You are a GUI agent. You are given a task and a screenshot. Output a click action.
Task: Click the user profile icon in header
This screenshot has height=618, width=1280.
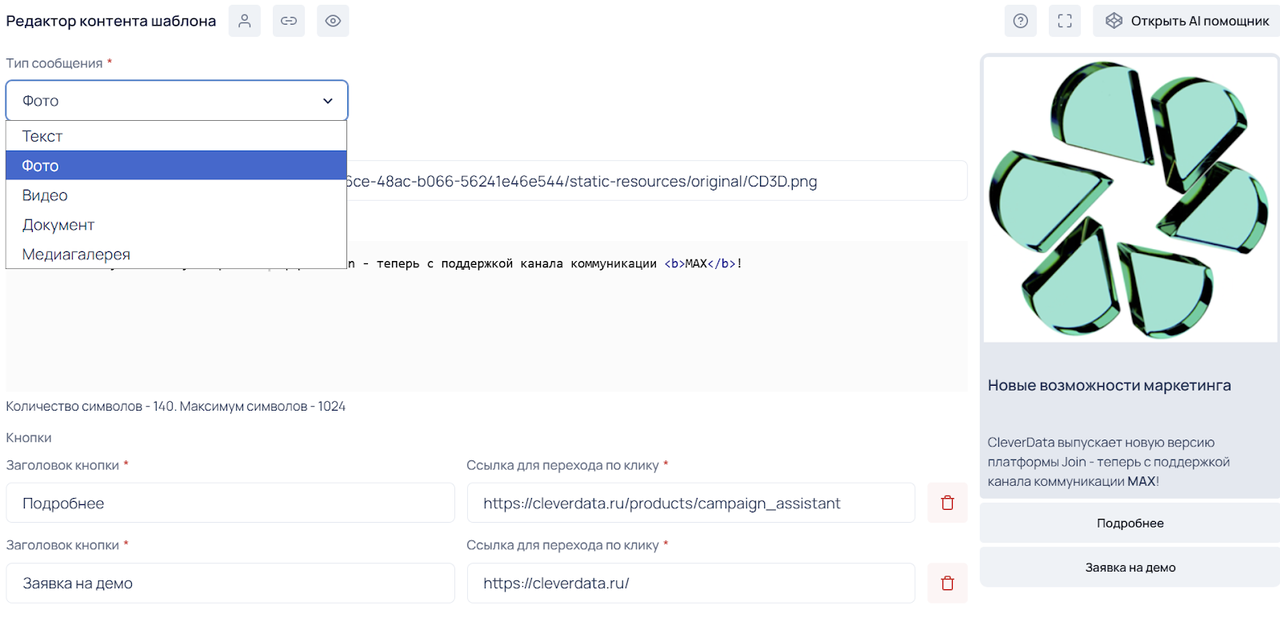(244, 21)
